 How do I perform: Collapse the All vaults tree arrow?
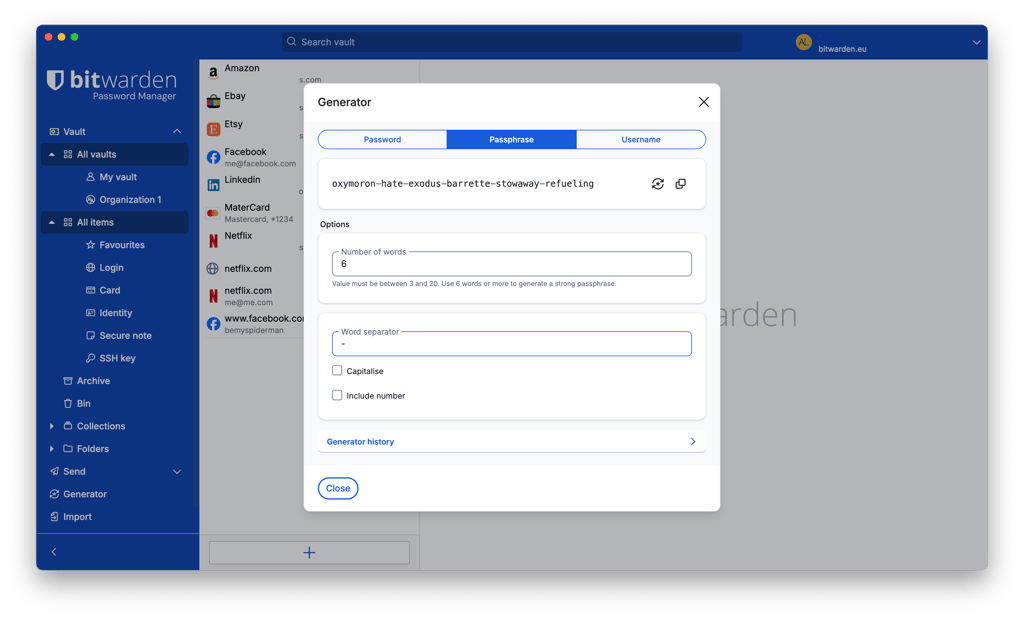point(52,155)
